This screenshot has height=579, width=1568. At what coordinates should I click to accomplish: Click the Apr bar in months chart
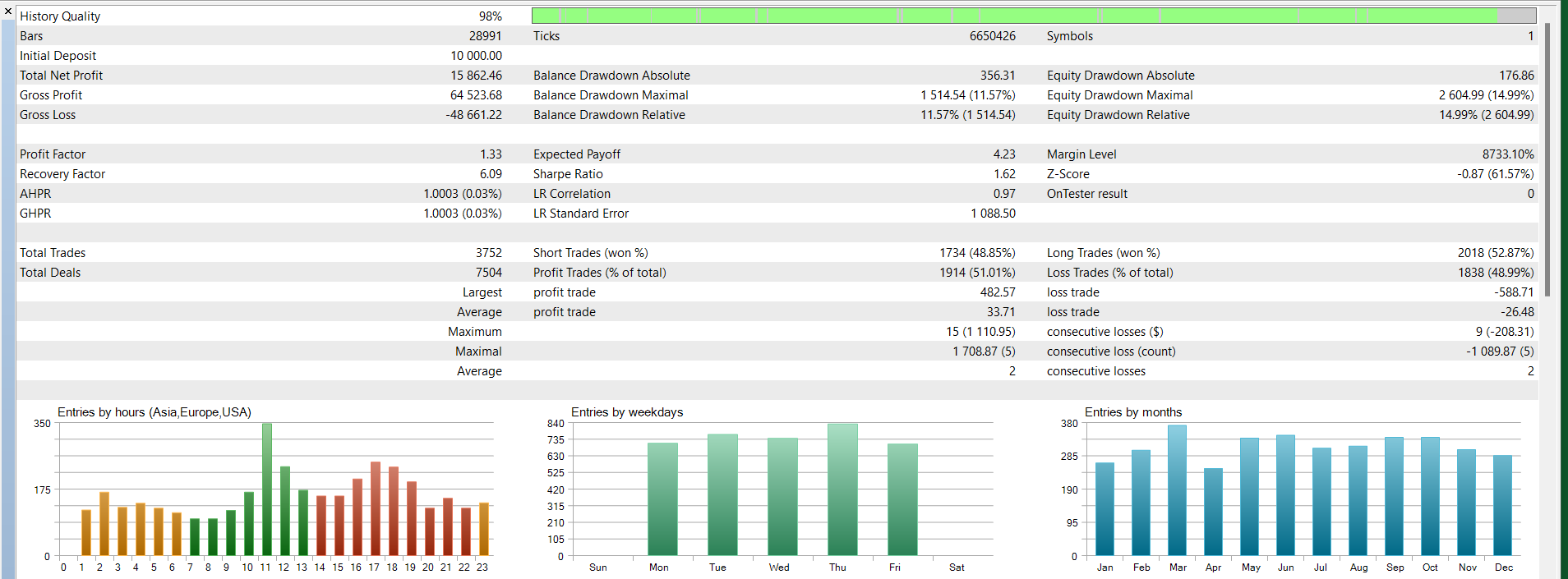[x=1214, y=512]
